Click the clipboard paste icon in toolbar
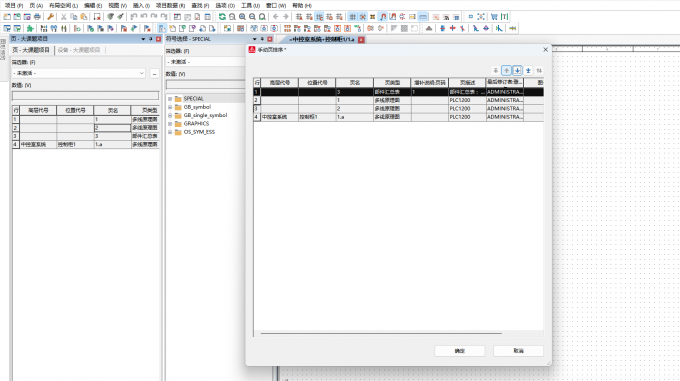The width and height of the screenshot is (680, 381). click(x=84, y=17)
